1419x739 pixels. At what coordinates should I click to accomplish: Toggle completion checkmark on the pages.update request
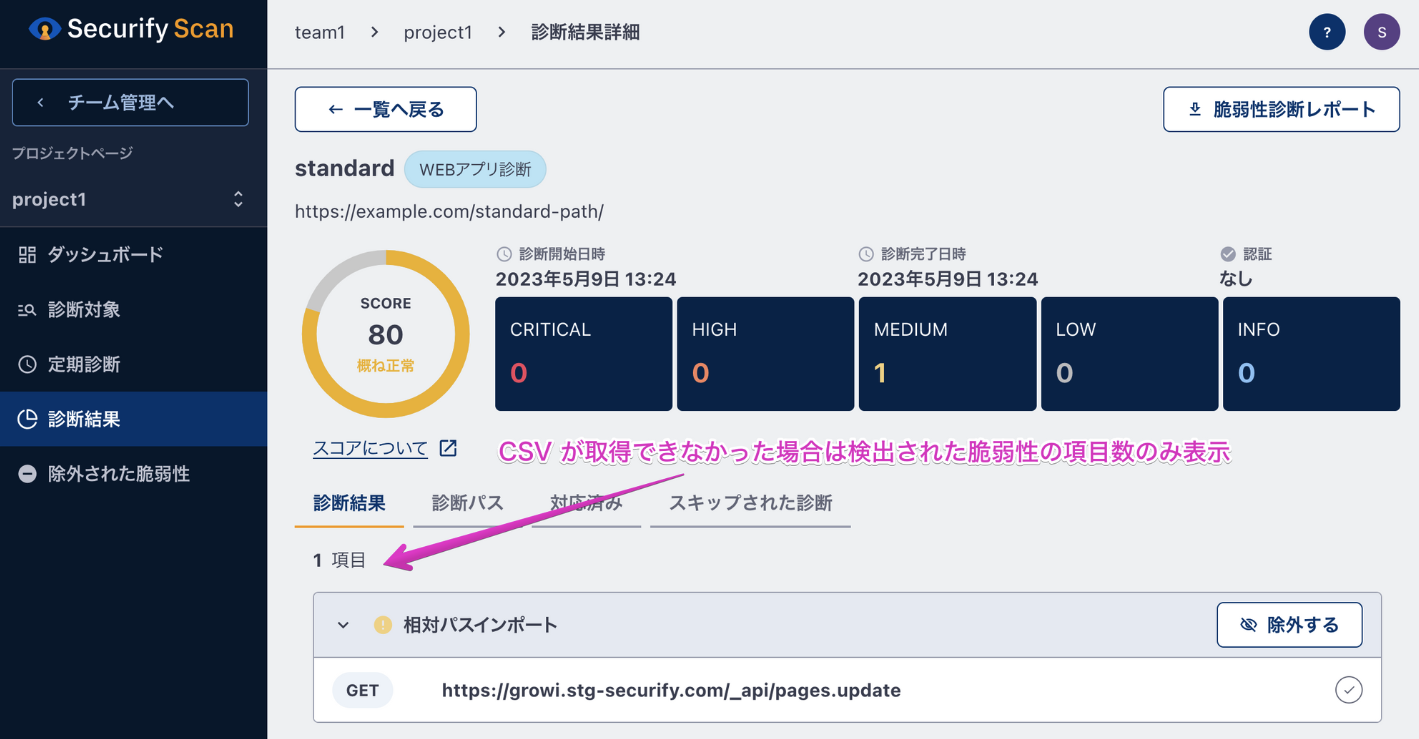[1348, 690]
